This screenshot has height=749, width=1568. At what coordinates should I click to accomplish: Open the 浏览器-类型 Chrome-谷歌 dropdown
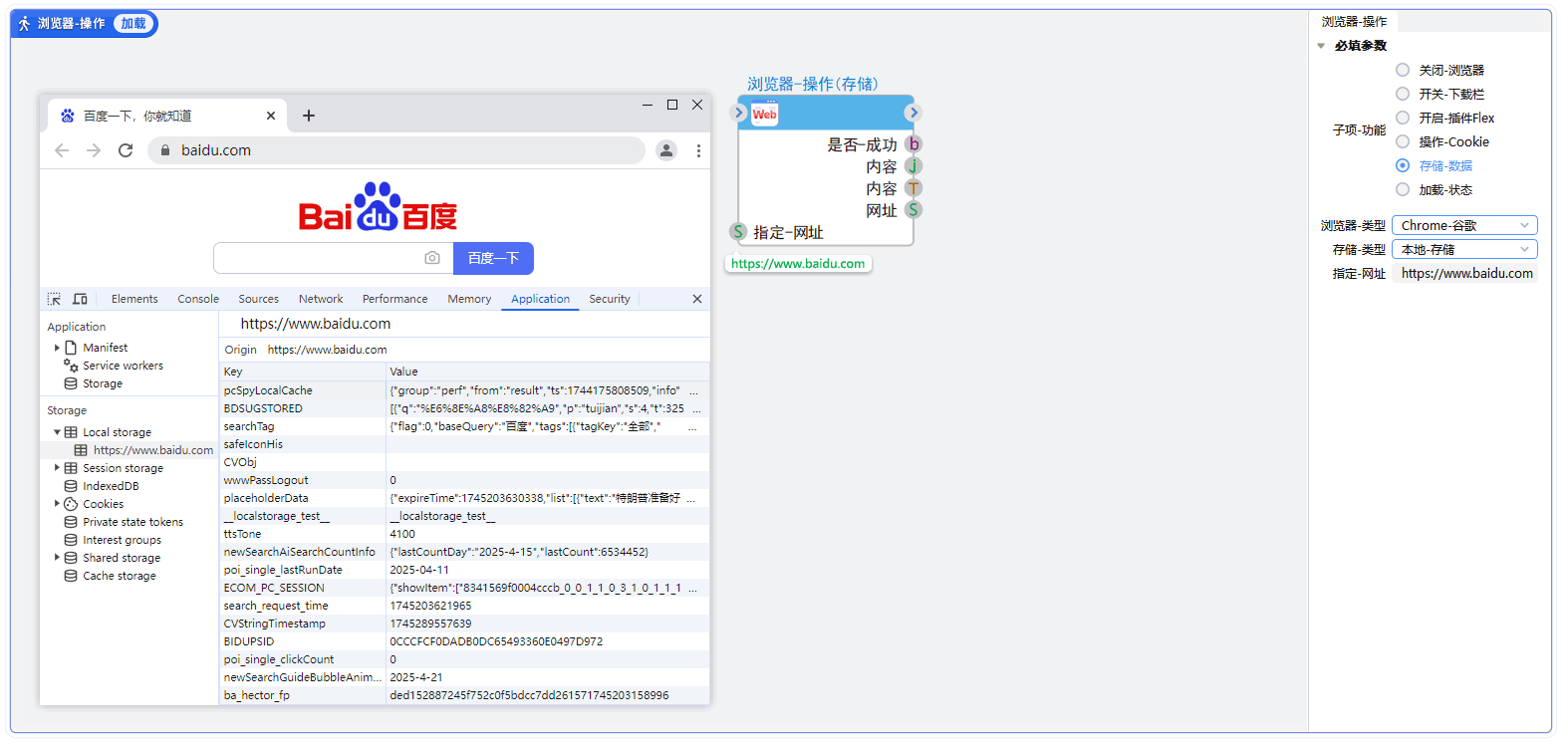(x=1463, y=225)
